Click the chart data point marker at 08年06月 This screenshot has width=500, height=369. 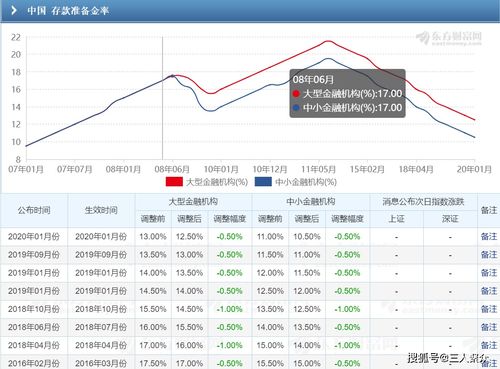[x=172, y=76]
